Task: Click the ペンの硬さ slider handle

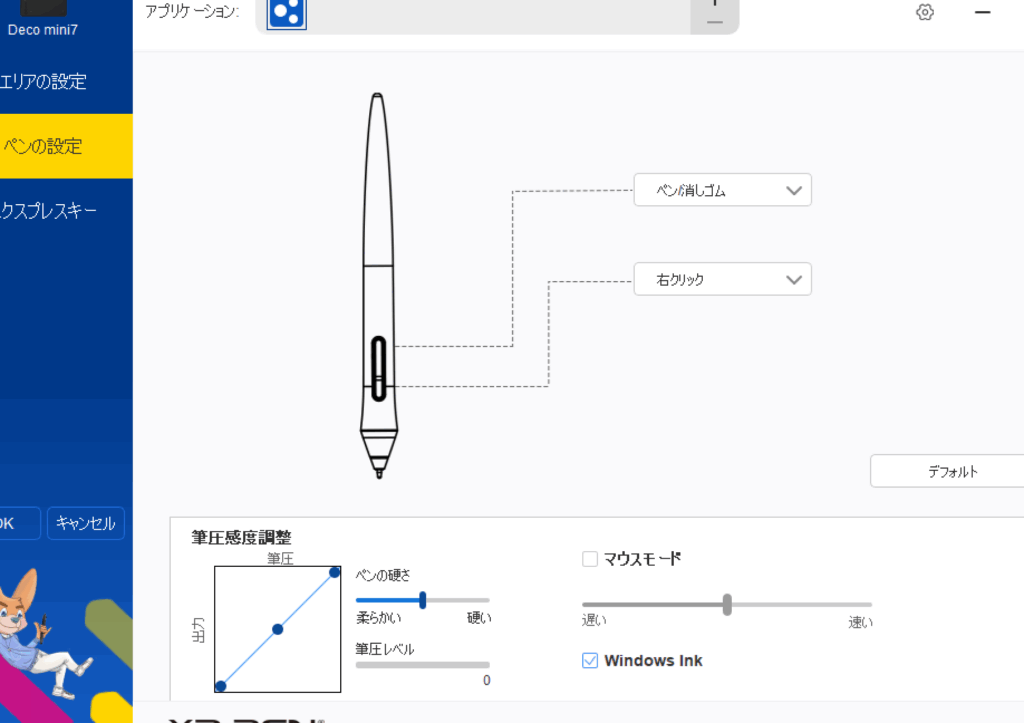Action: point(423,600)
